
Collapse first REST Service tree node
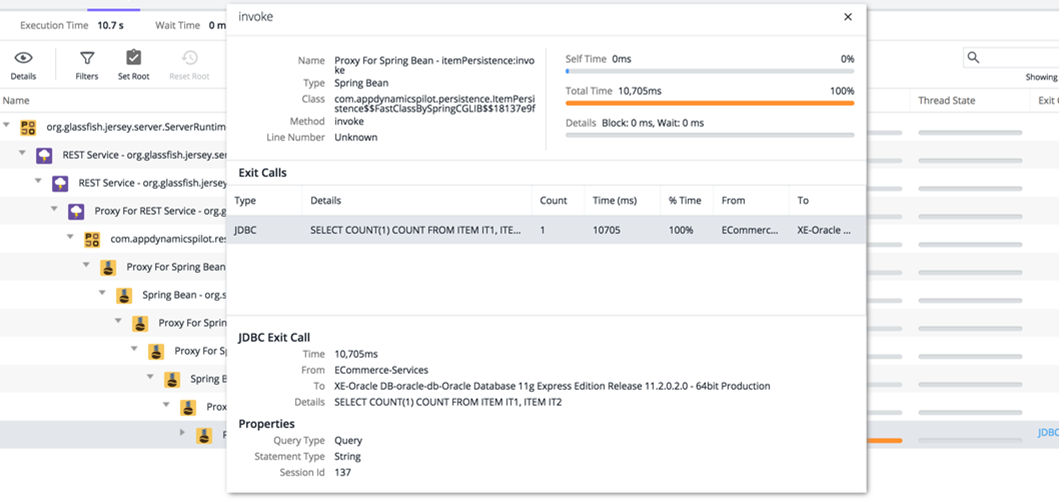click(22, 153)
